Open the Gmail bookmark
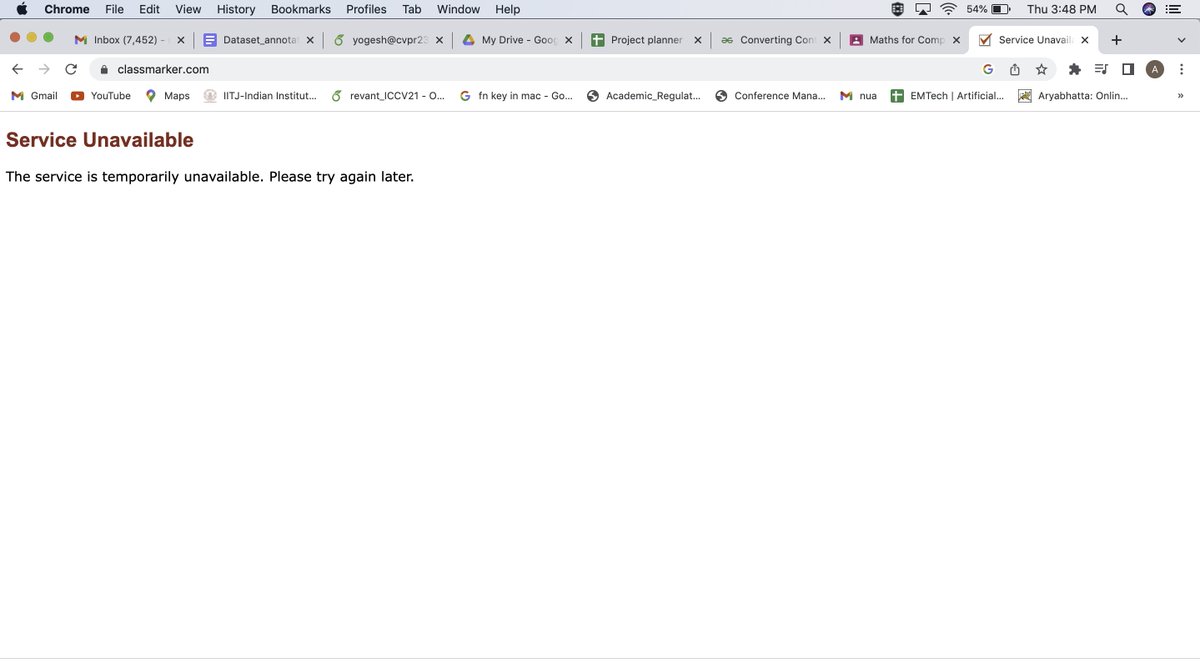The width and height of the screenshot is (1200, 663). pyautogui.click(x=34, y=96)
